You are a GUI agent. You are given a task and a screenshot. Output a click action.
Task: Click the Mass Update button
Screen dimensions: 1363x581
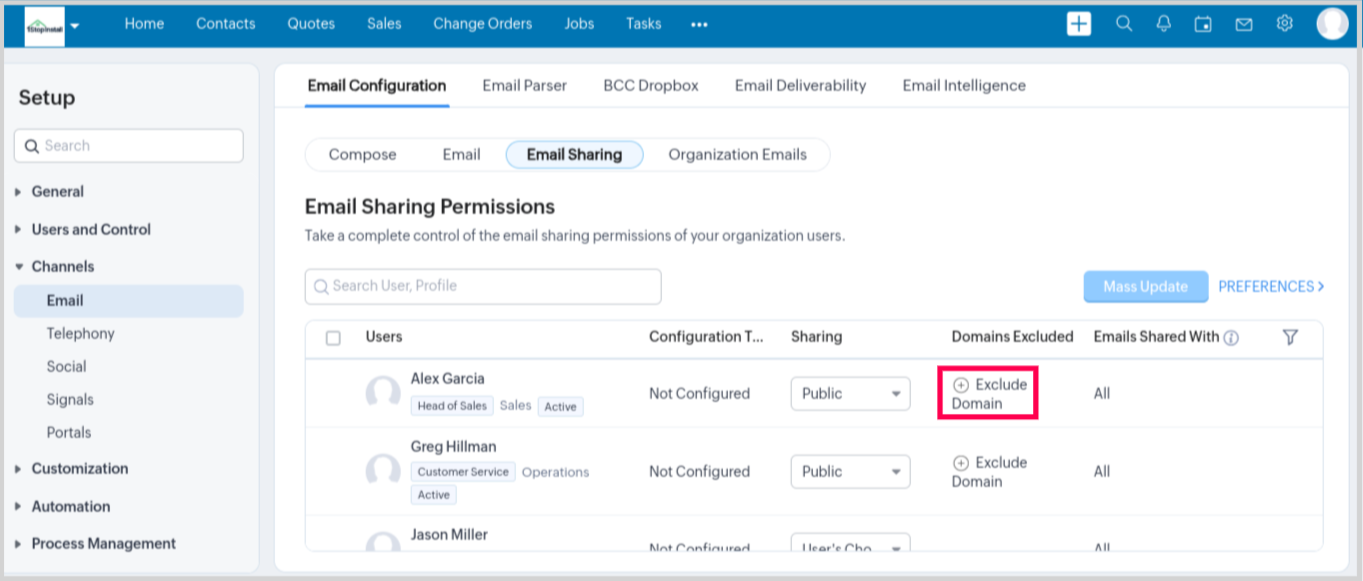click(x=1145, y=287)
